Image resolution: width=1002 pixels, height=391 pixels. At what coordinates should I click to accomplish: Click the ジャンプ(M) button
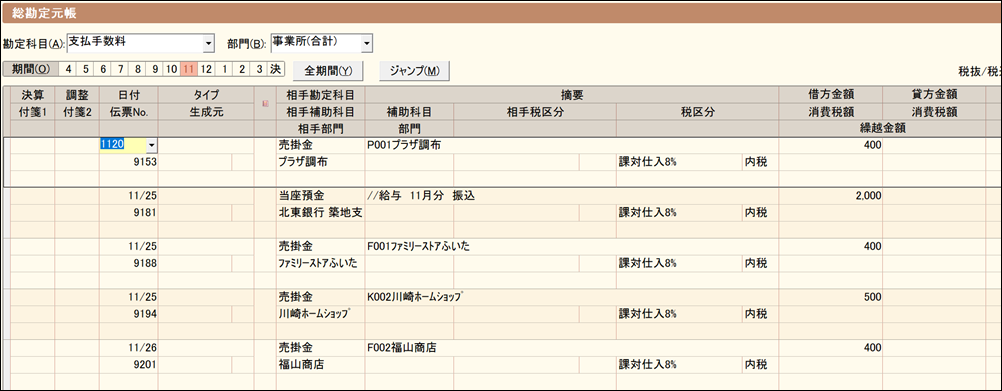pos(415,70)
